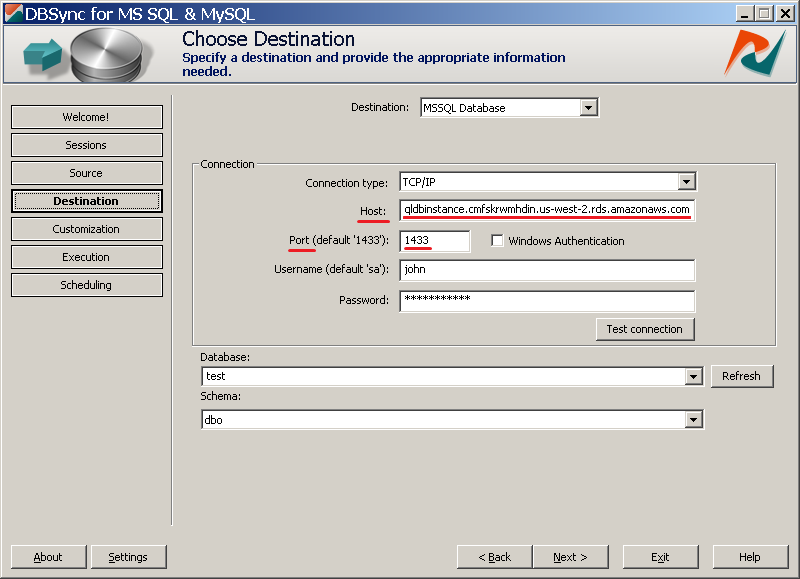Click the Schema: label

click(x=220, y=396)
